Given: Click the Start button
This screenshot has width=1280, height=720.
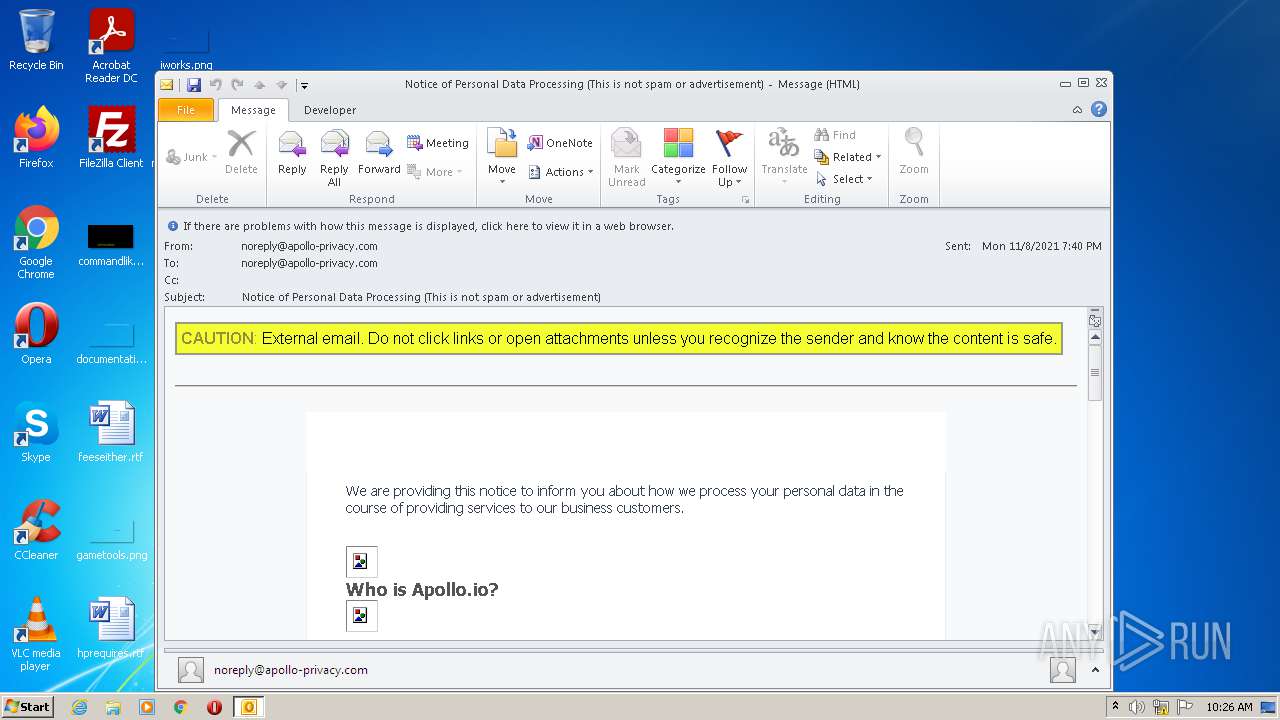Looking at the screenshot, I should (28, 707).
